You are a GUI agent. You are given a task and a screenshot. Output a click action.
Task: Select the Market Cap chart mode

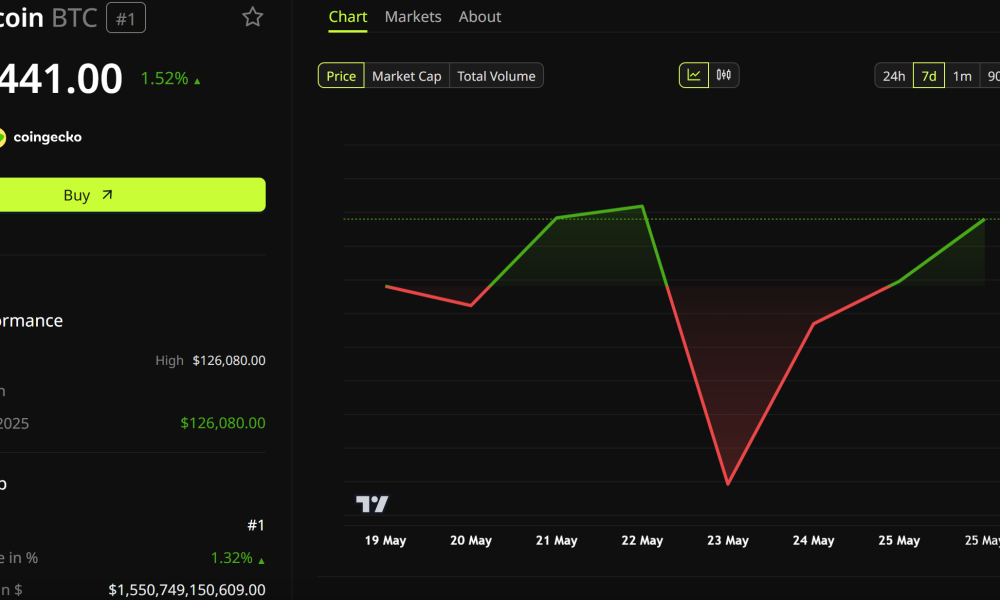point(407,75)
